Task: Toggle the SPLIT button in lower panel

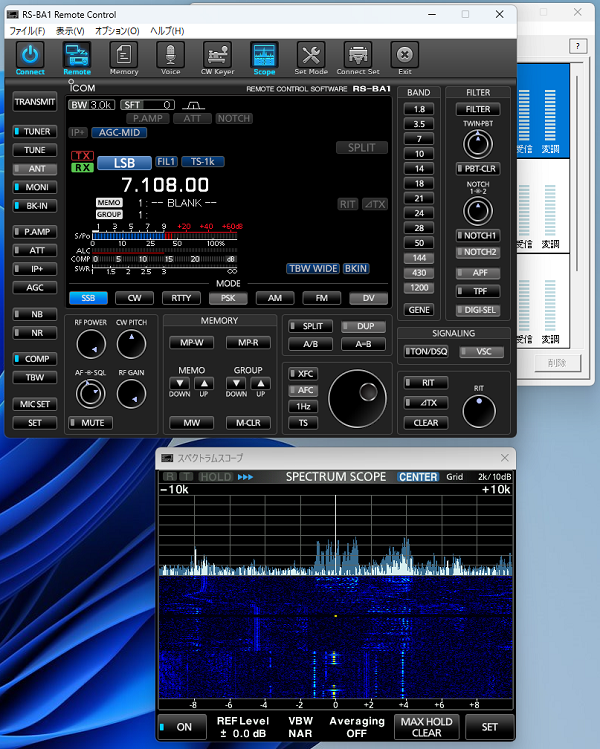Action: point(311,326)
